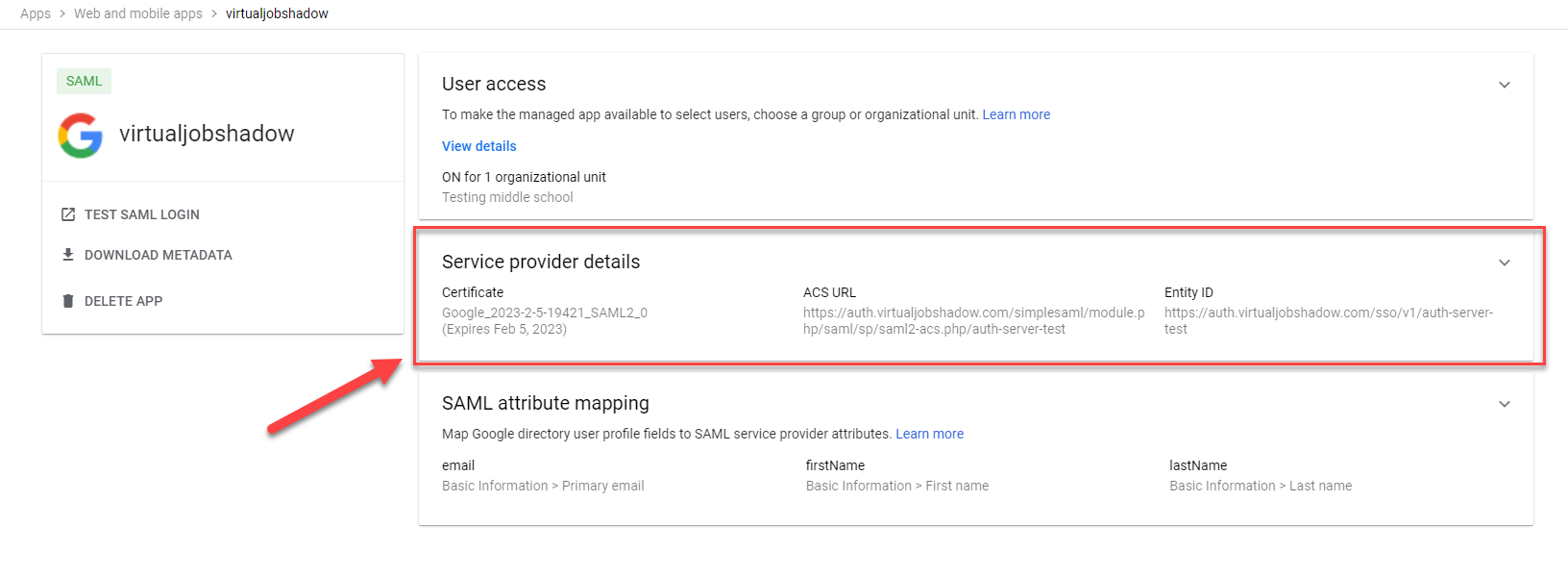
Task: Click the external-link icon beside Test SAML Login
Action: tap(68, 214)
